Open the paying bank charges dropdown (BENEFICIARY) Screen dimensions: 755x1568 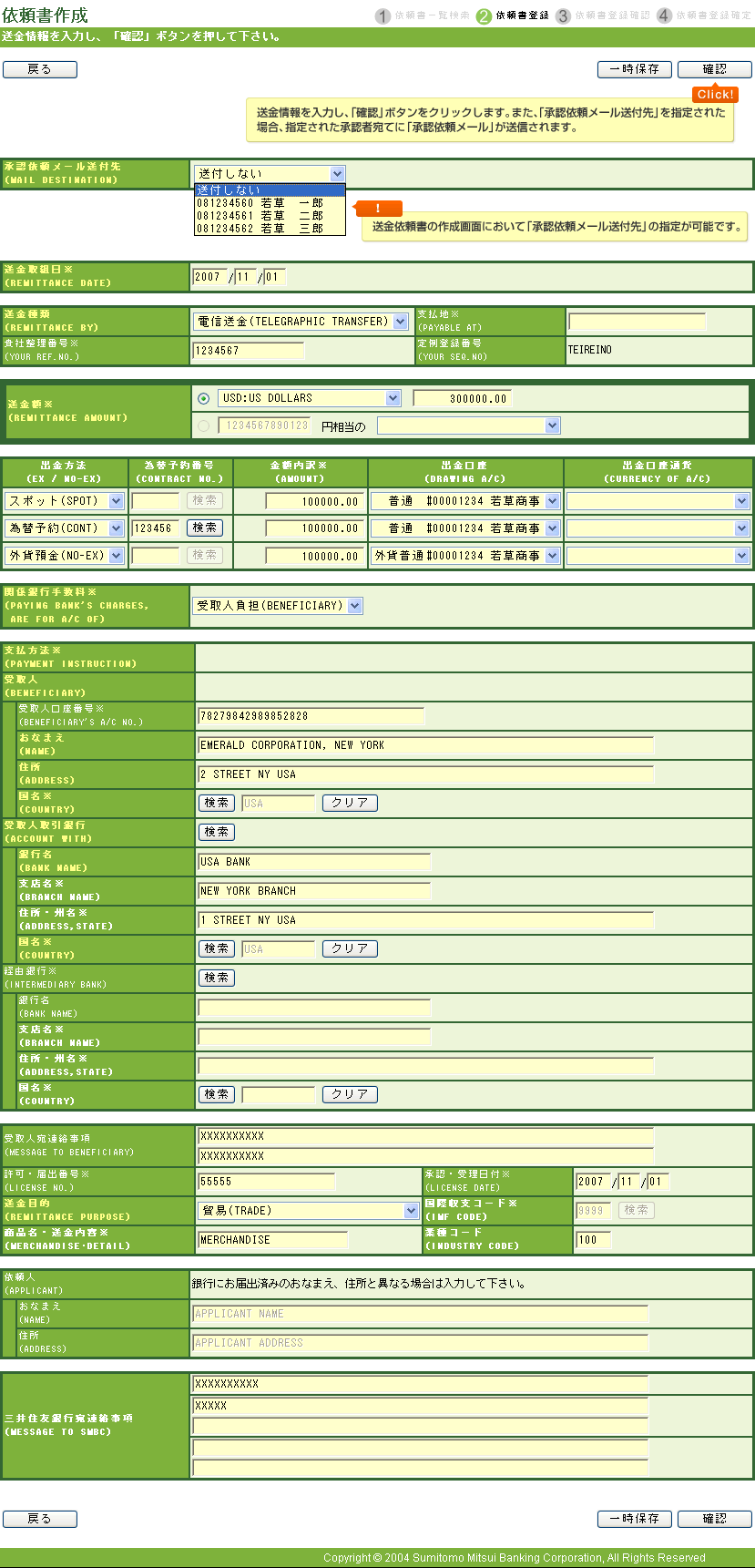tap(278, 606)
